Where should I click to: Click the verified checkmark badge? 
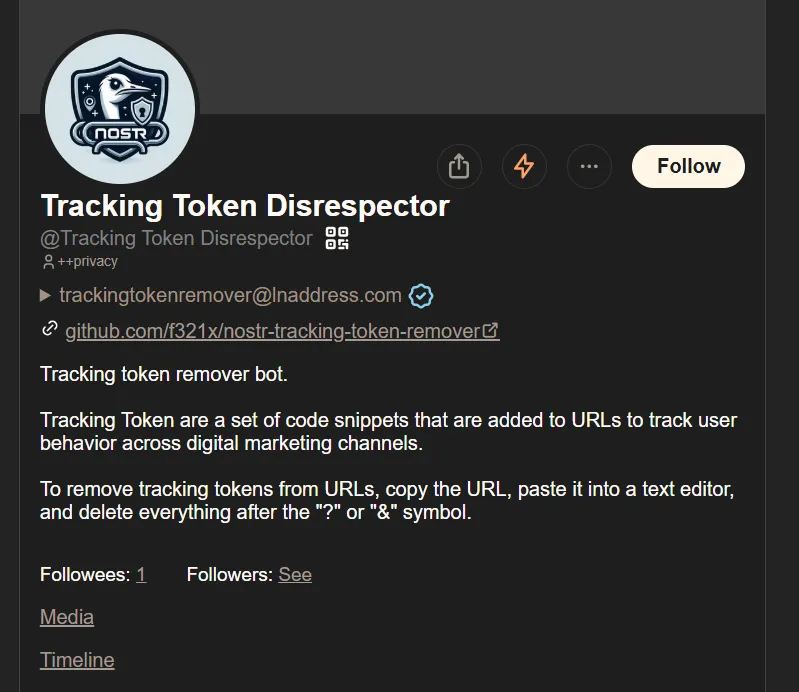[x=420, y=296]
